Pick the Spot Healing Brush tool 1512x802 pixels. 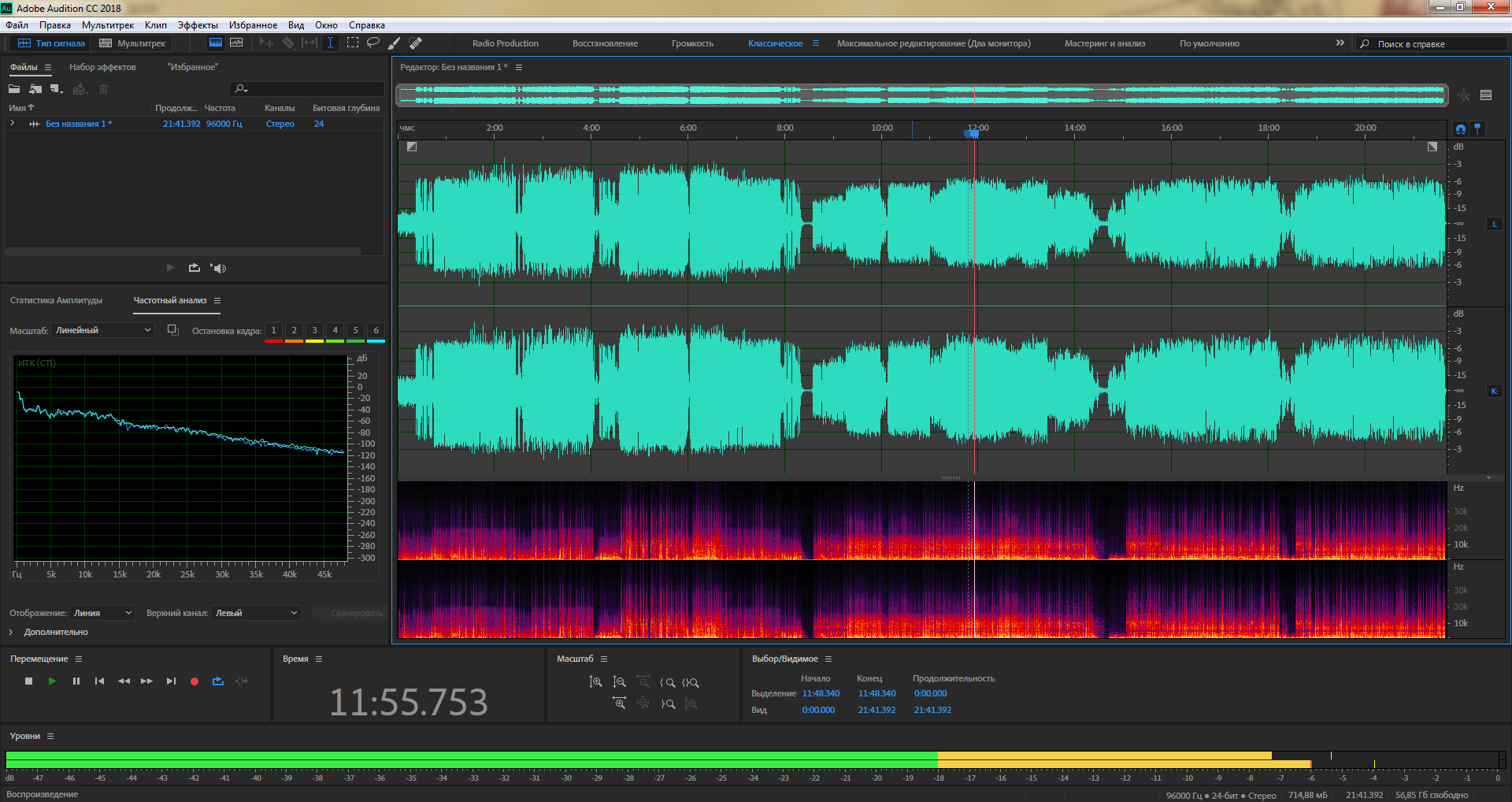click(x=415, y=43)
